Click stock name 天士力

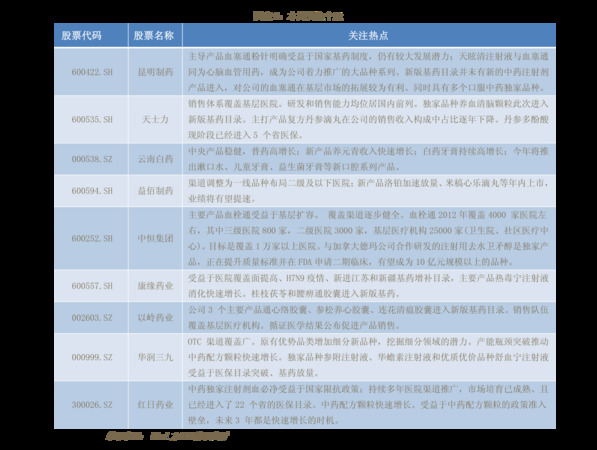[155, 119]
